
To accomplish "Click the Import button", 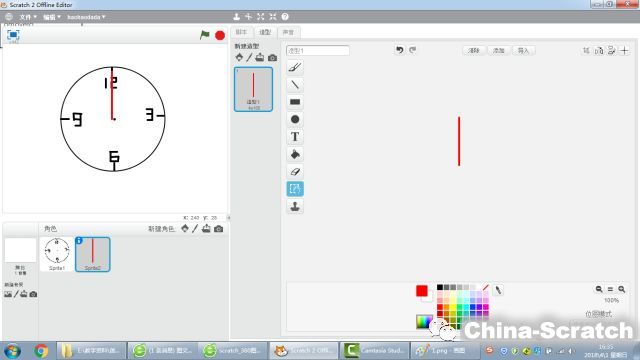I will click(x=523, y=51).
